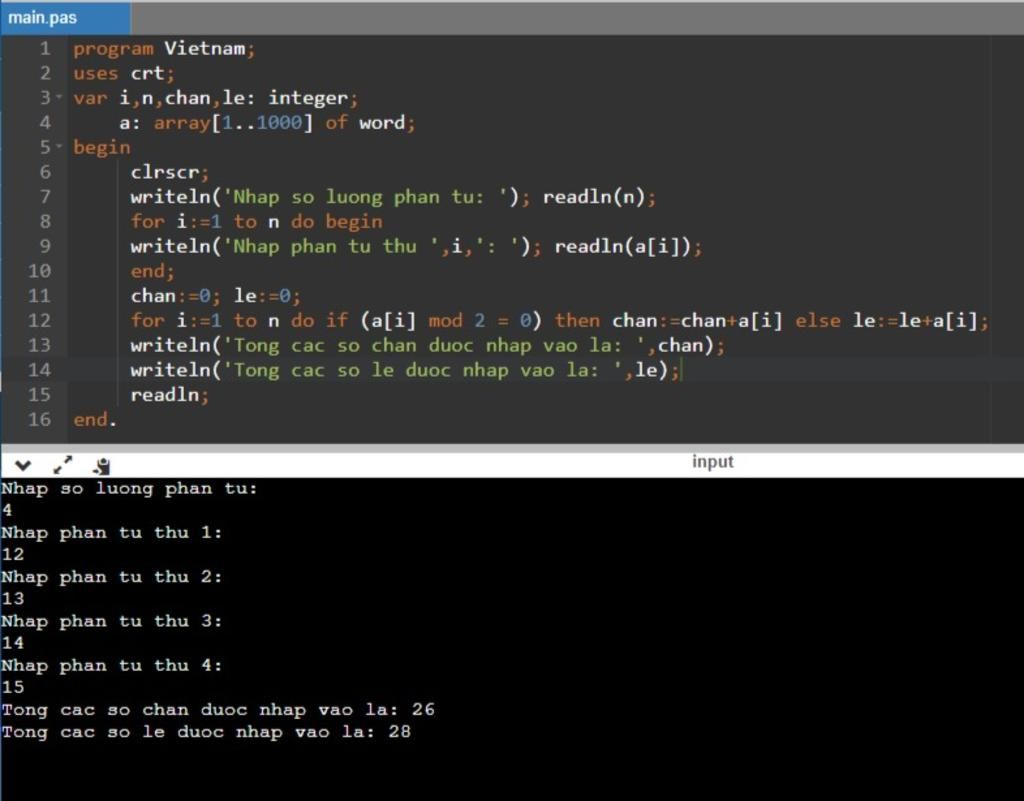Viewport: 1024px width, 801px height.
Task: Click console result 'Tong cac so le ... 28'
Action: tap(206, 732)
